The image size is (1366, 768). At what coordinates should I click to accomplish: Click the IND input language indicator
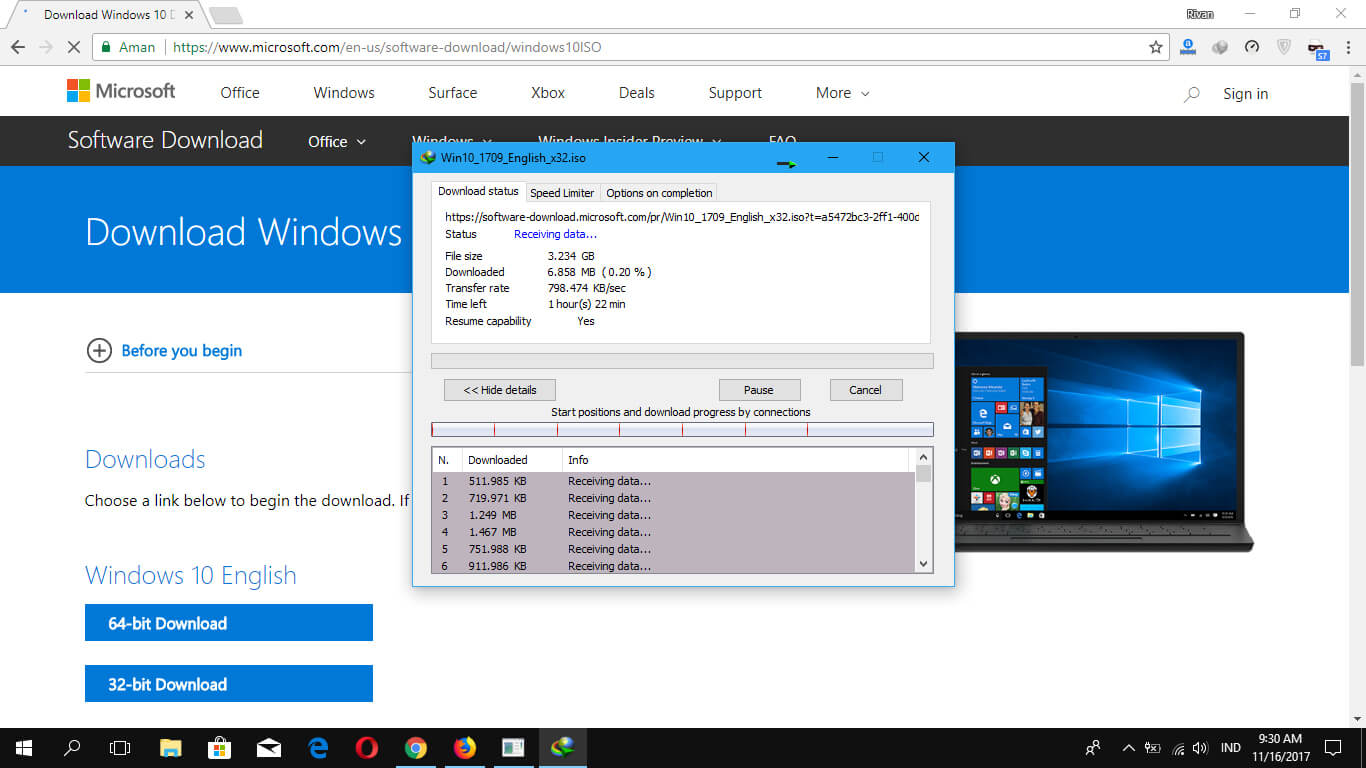click(x=1231, y=748)
